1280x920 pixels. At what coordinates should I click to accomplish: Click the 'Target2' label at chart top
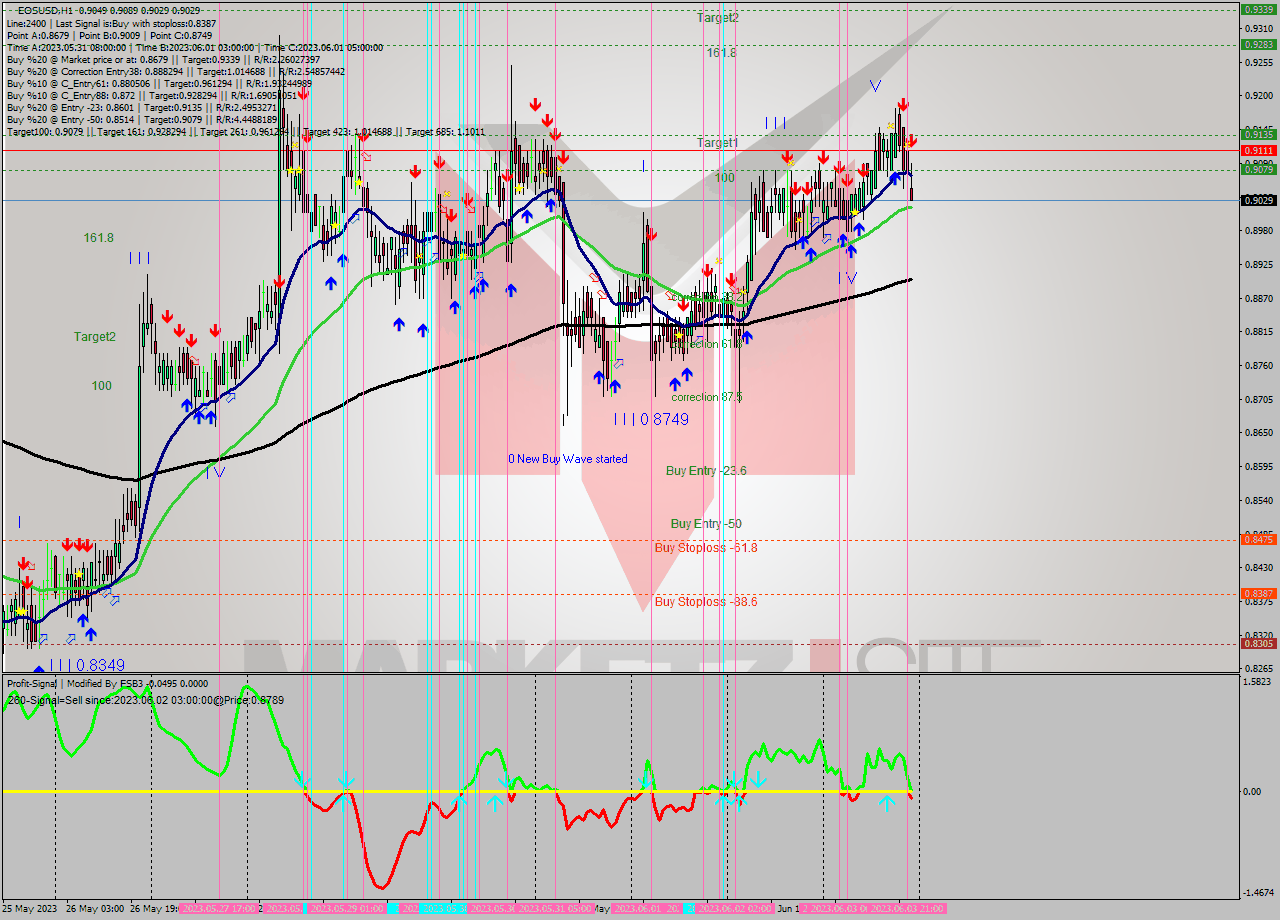click(718, 18)
